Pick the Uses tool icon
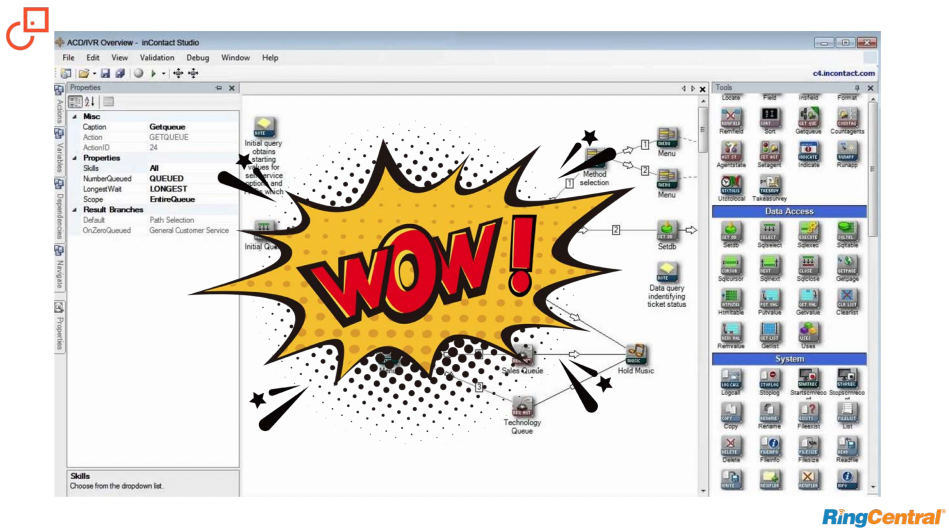This screenshot has width=949, height=532. (808, 332)
